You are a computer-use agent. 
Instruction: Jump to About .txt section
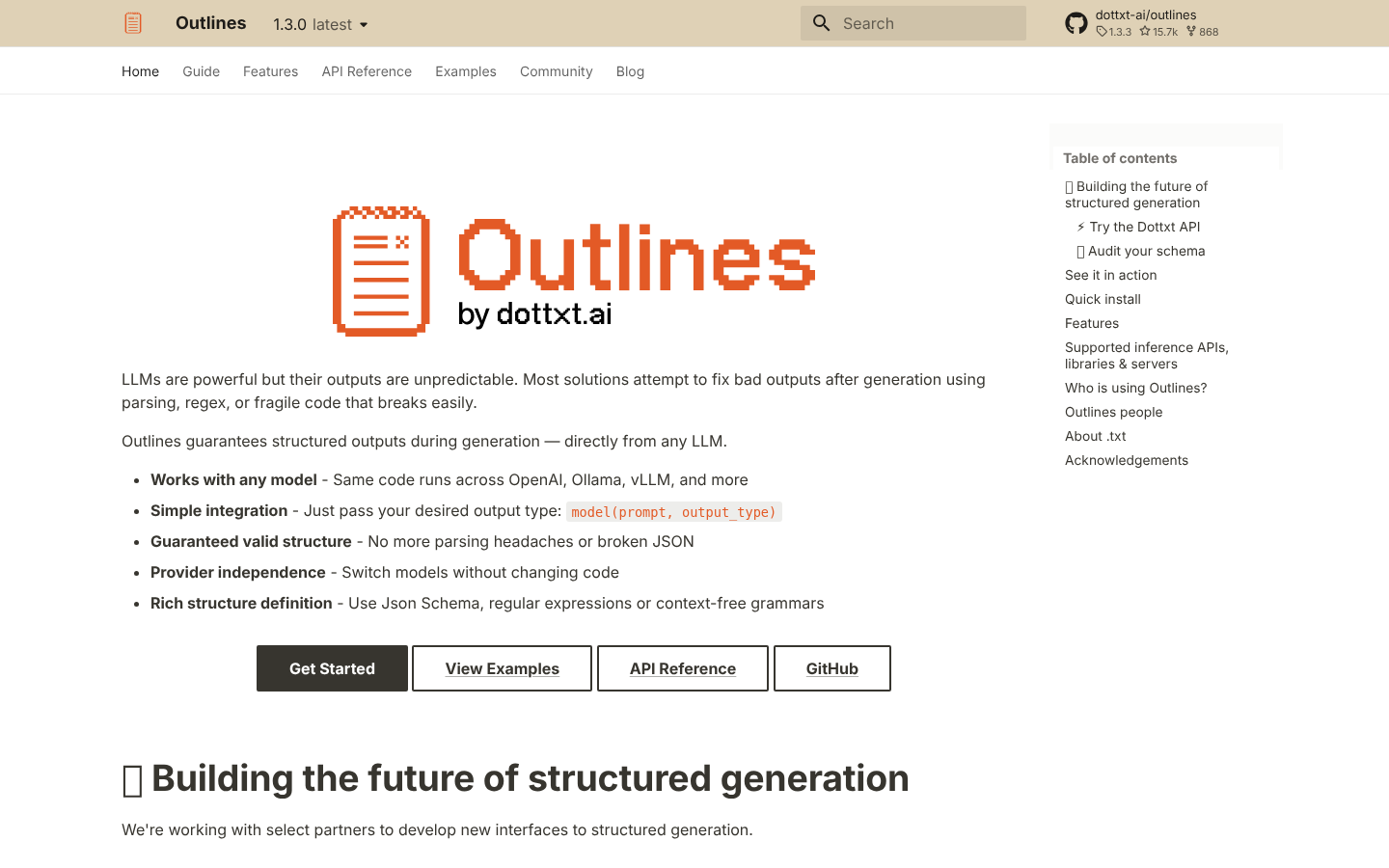[1096, 436]
